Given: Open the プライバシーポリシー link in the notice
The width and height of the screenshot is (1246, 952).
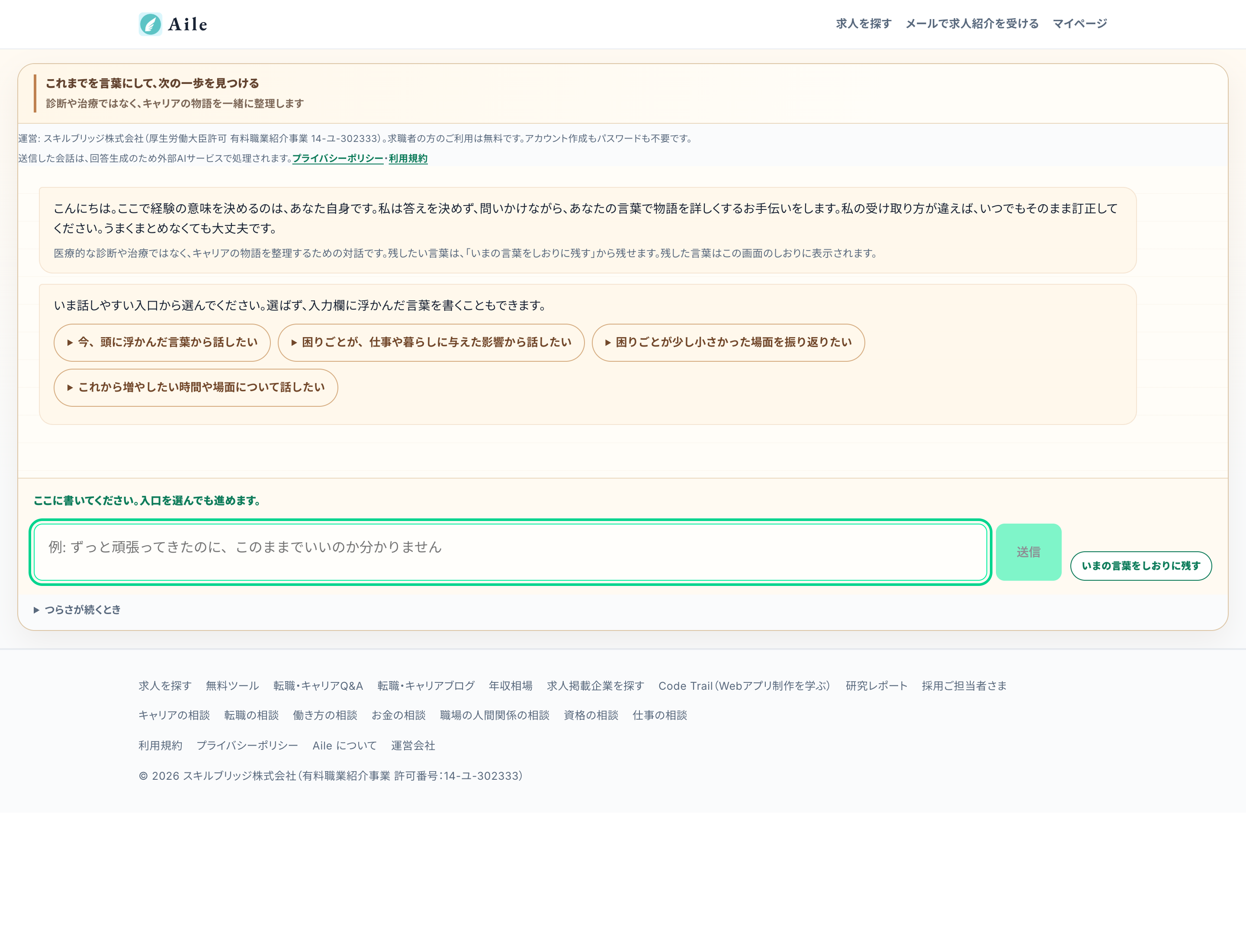Looking at the screenshot, I should (x=338, y=159).
